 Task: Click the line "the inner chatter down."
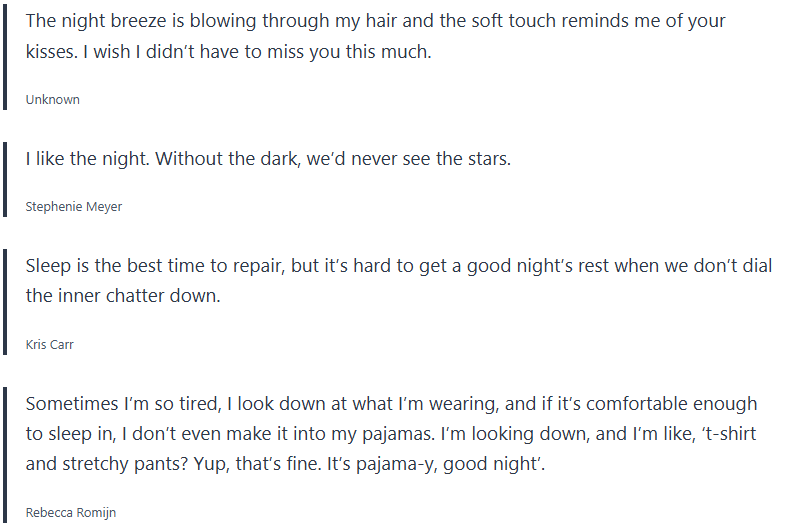click(x=122, y=297)
